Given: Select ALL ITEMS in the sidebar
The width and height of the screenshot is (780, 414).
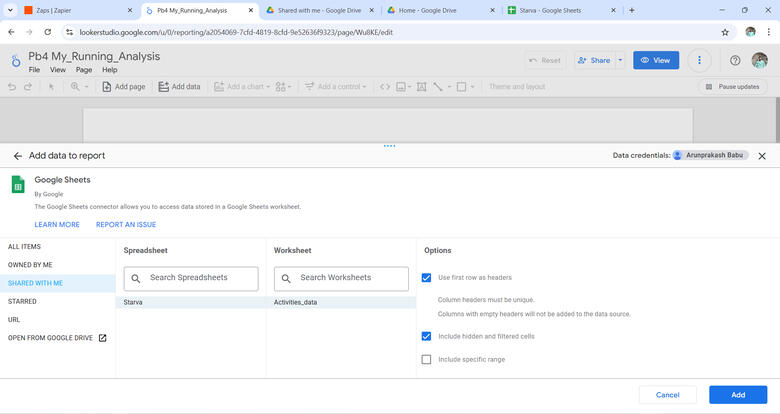Looking at the screenshot, I should coord(58,246).
